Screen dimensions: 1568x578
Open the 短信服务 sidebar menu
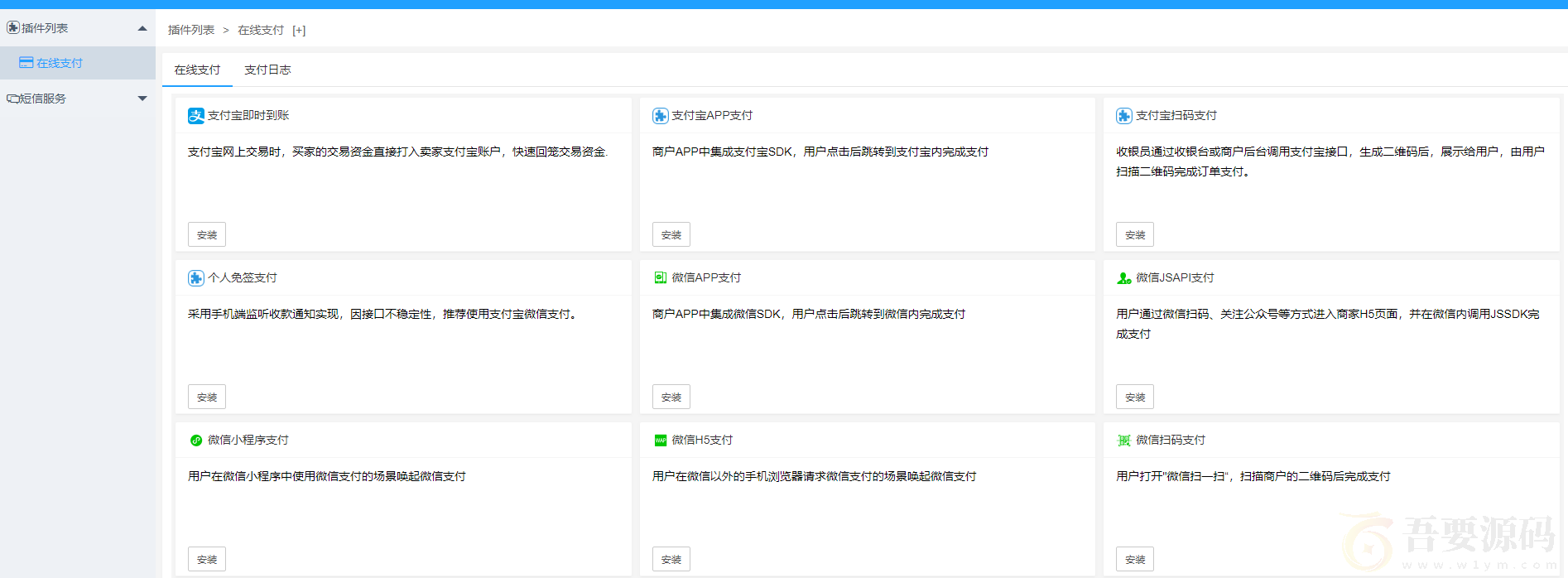pos(78,98)
